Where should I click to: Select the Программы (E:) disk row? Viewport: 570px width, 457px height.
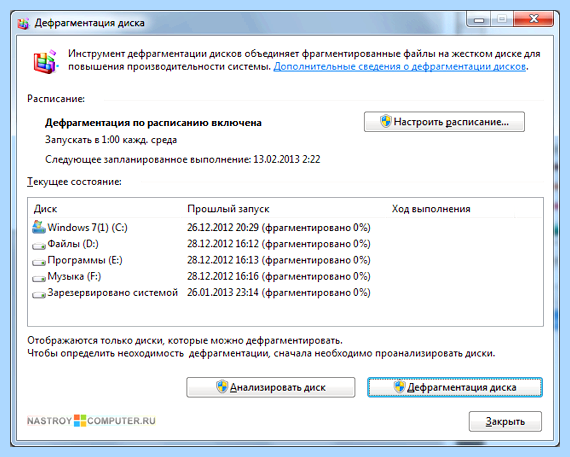pos(285,260)
